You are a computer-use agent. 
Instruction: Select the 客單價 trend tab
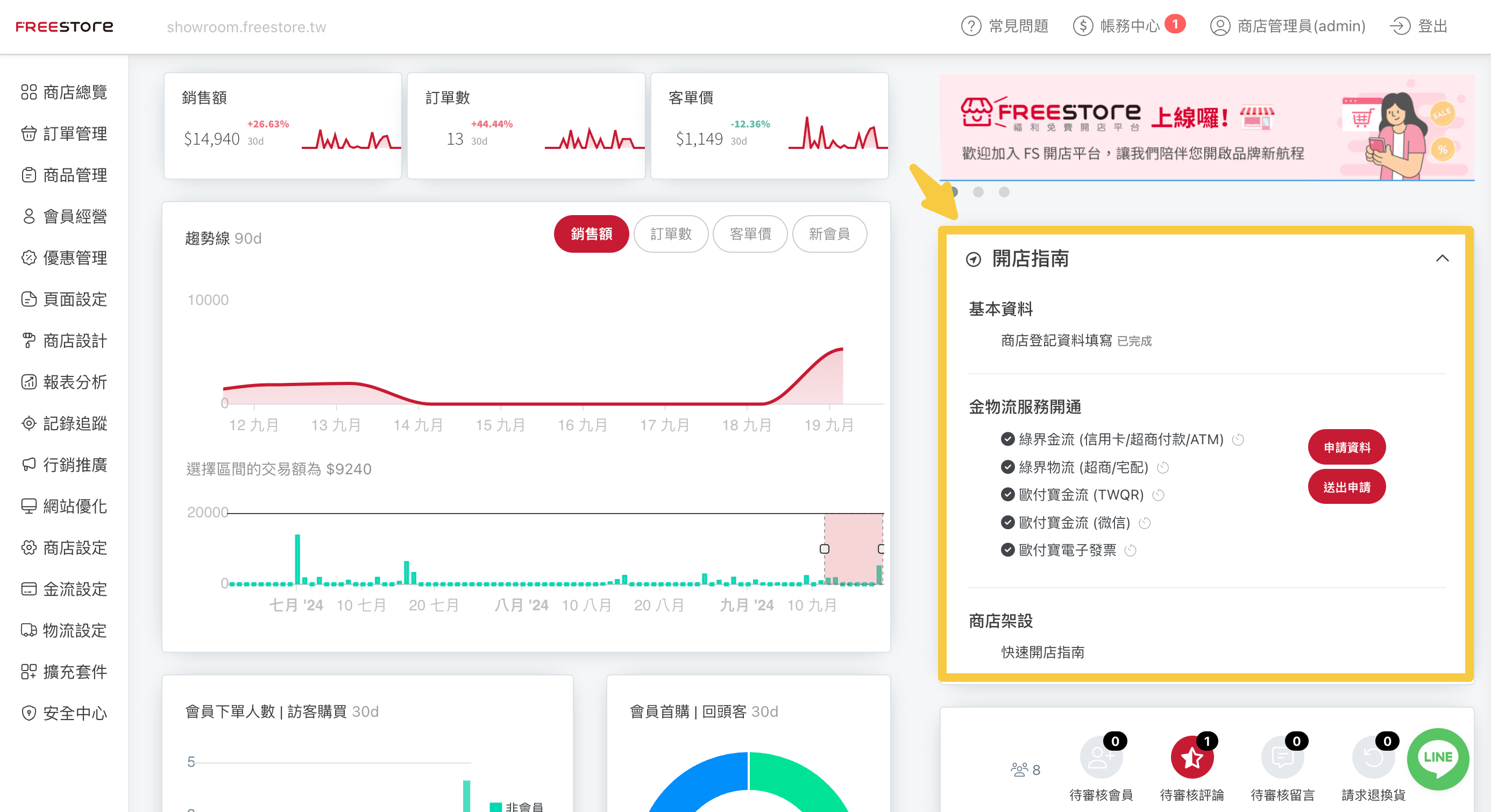(750, 234)
